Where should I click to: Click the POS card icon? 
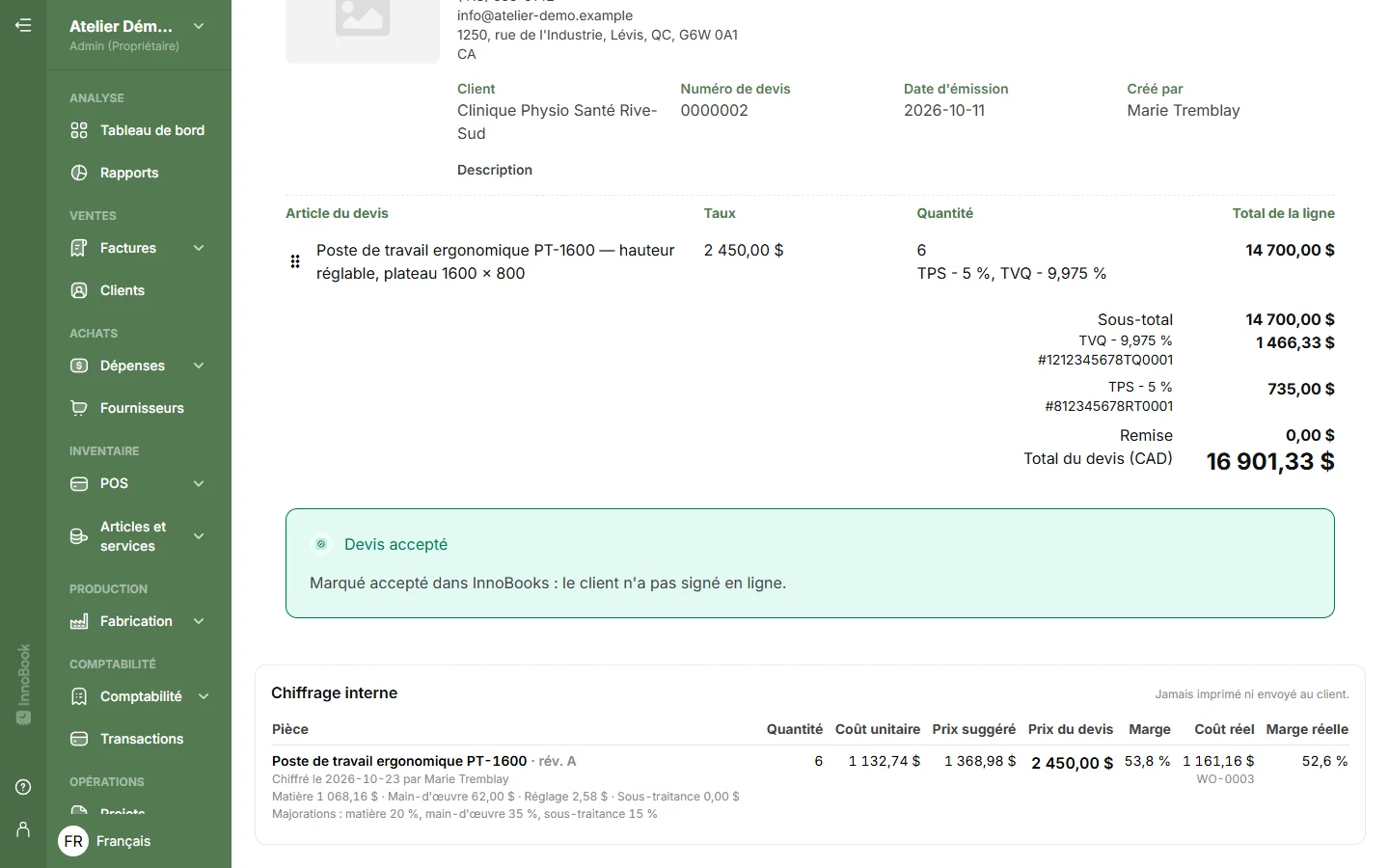point(79,483)
